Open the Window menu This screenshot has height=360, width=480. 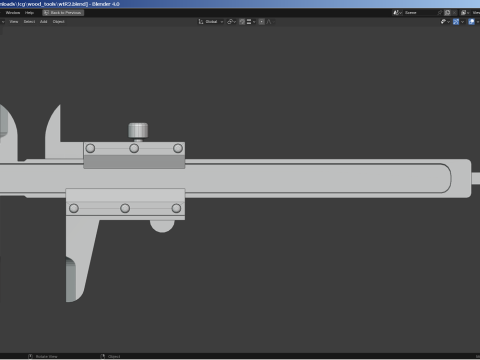[13, 13]
